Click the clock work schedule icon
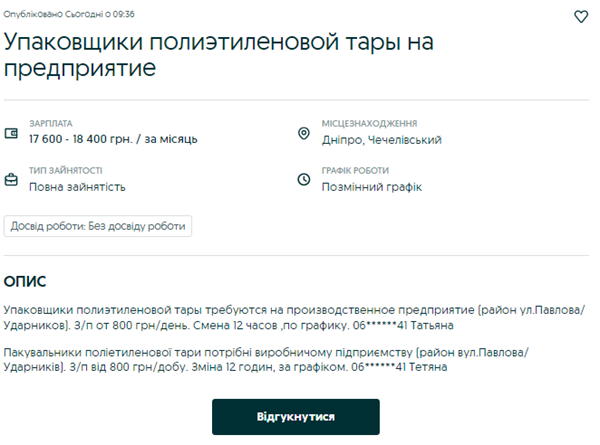Image resolution: width=600 pixels, height=445 pixels. (305, 180)
